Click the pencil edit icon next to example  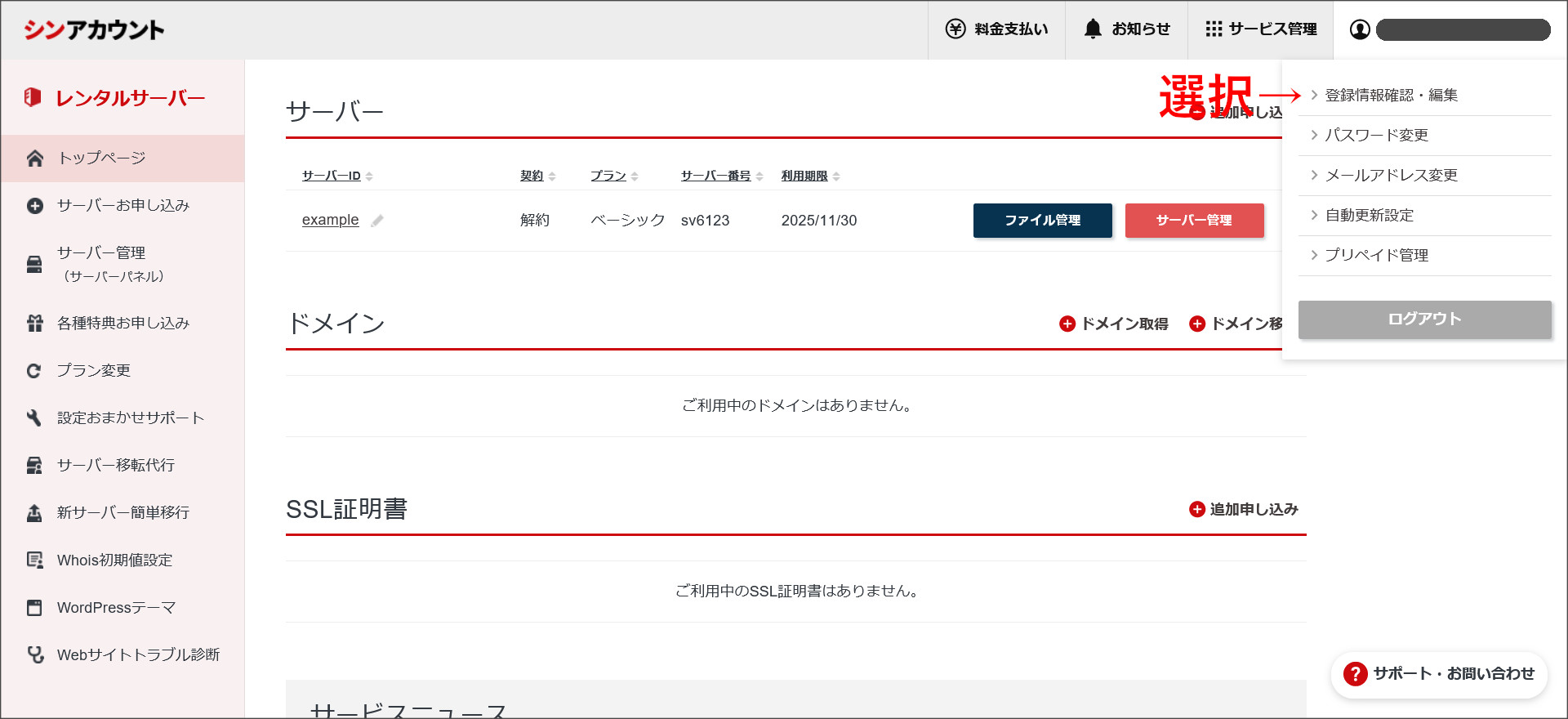click(x=376, y=221)
